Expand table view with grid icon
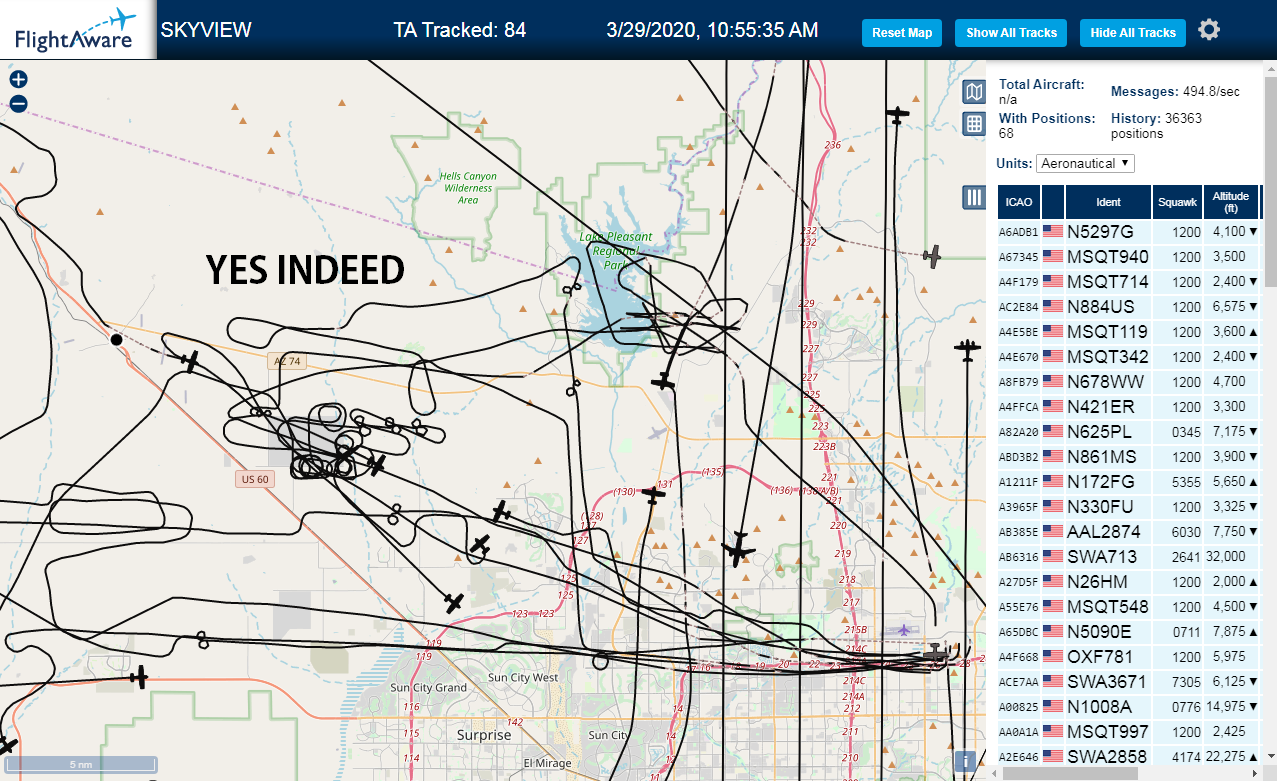The image size is (1277, 781). click(974, 124)
